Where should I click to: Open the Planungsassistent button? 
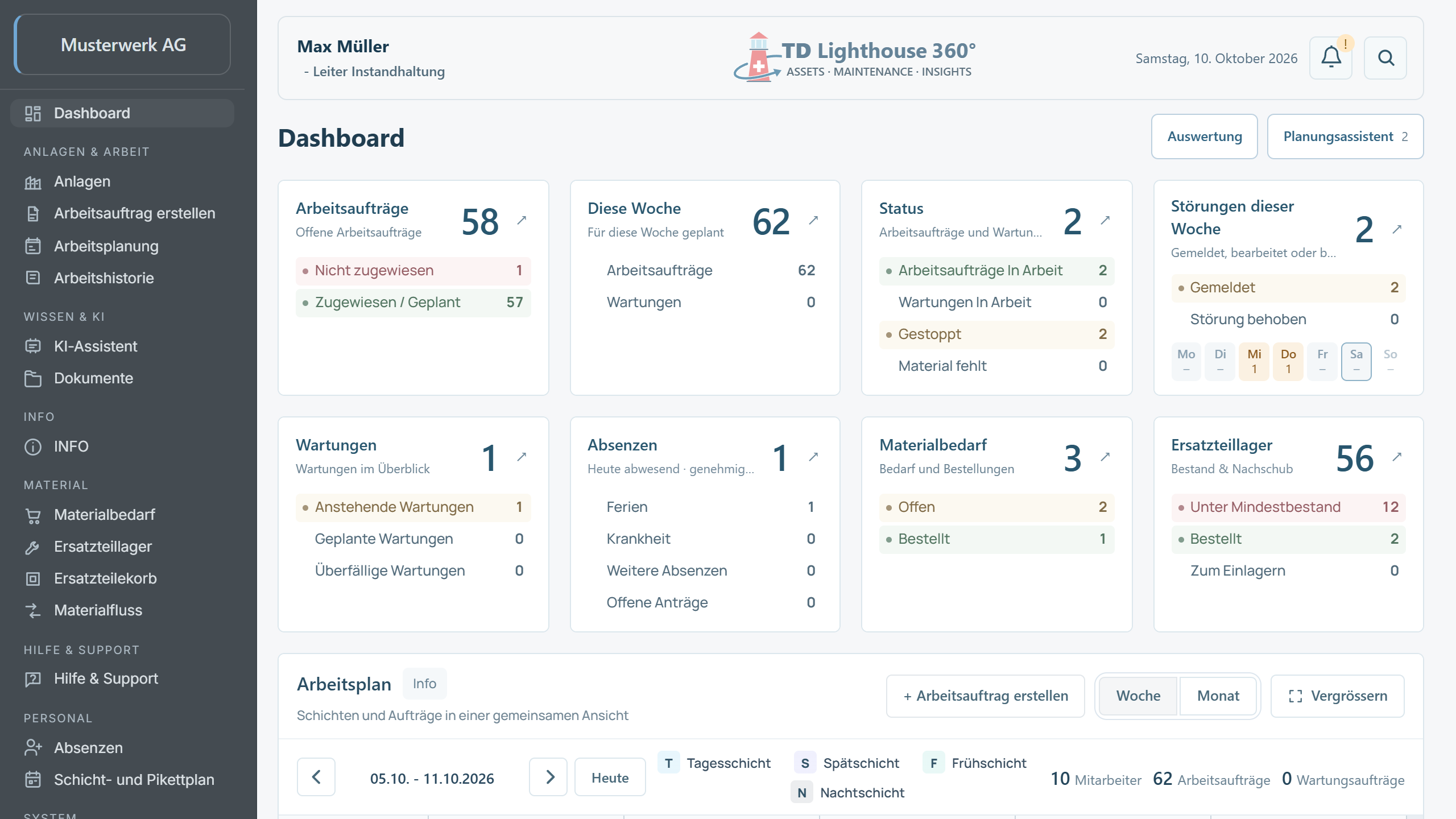point(1346,136)
